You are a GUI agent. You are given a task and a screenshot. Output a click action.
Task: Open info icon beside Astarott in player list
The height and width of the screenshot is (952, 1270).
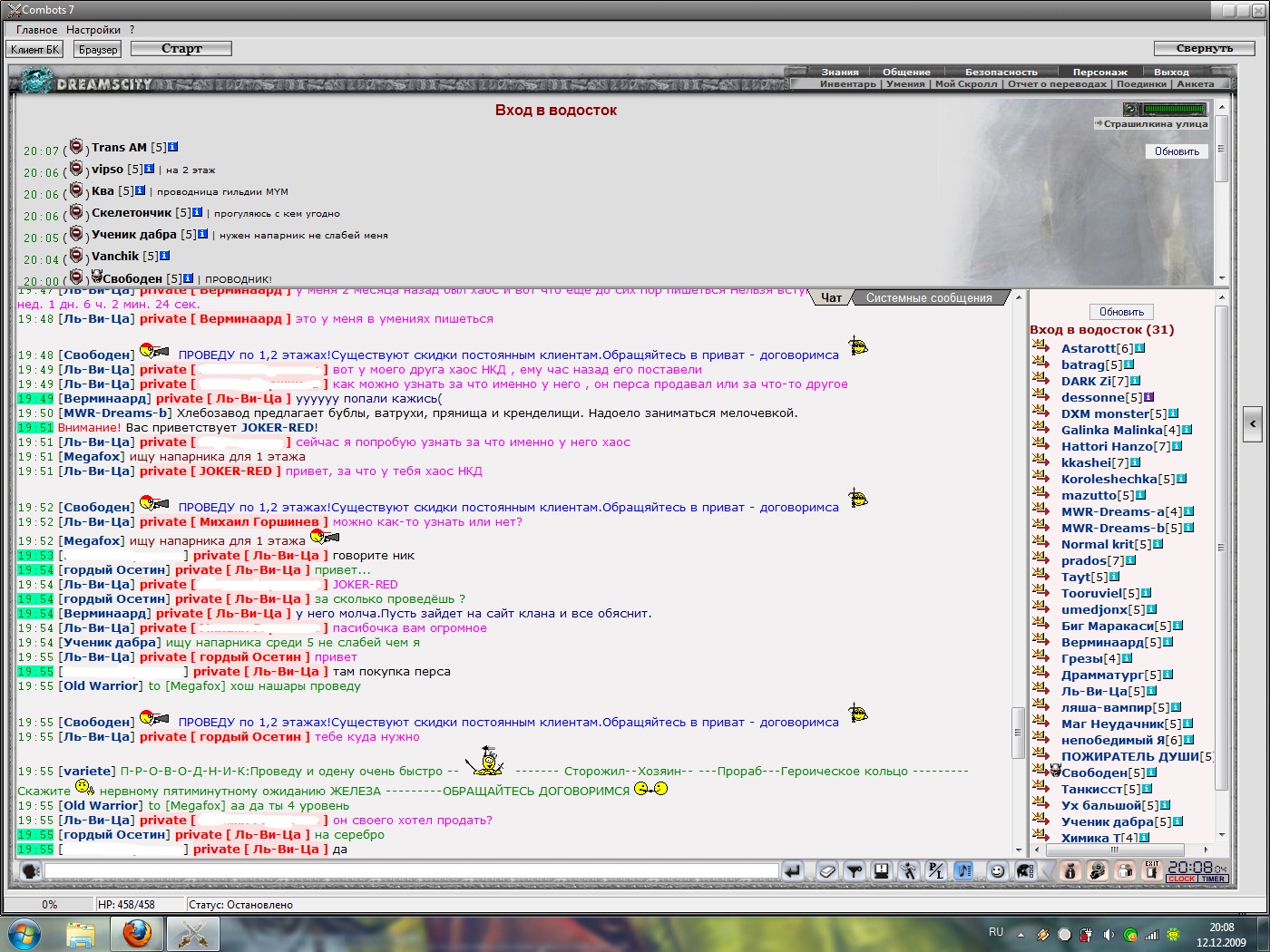point(1140,348)
